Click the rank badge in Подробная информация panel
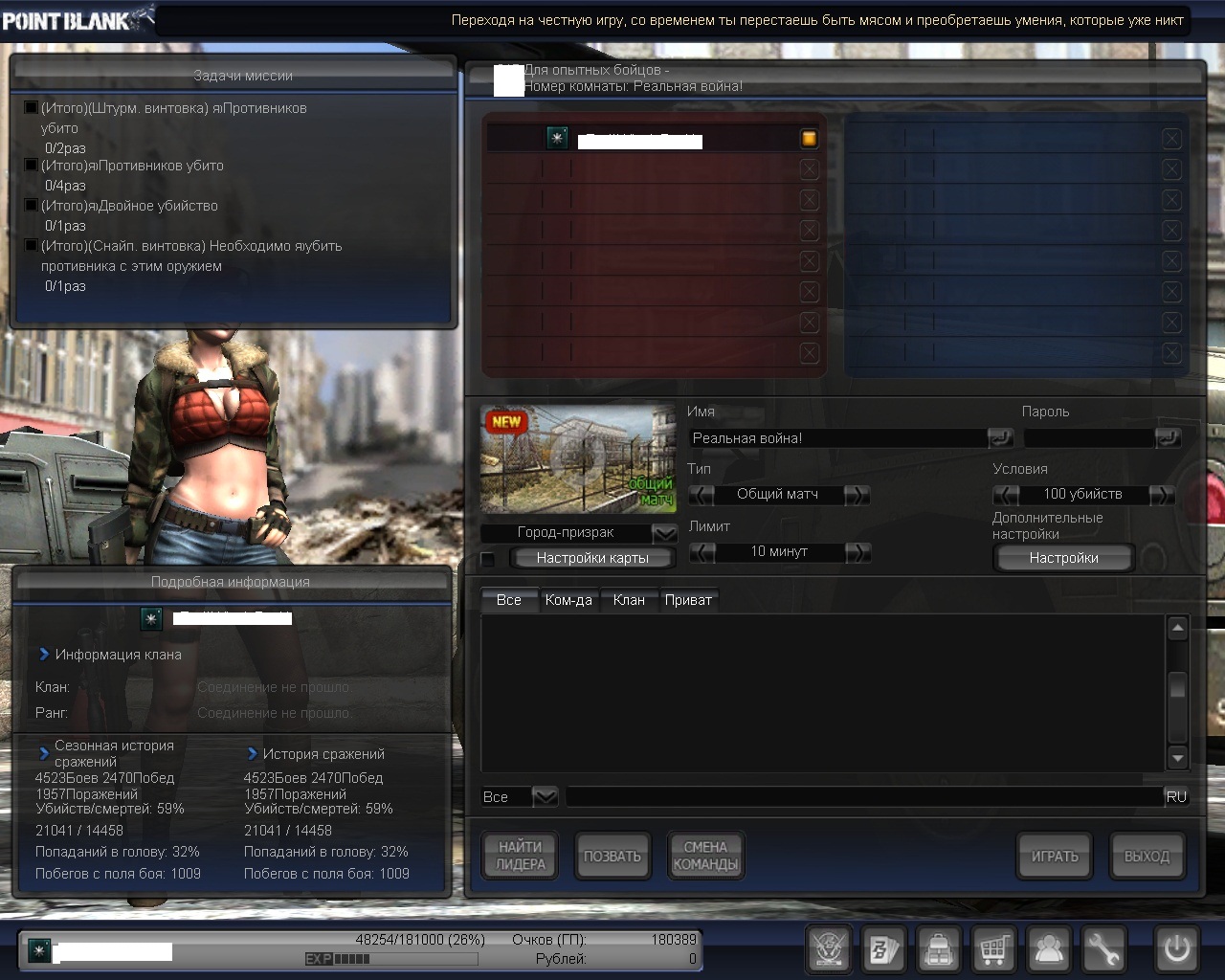Screen dimensions: 1225x980 pyautogui.click(x=151, y=618)
